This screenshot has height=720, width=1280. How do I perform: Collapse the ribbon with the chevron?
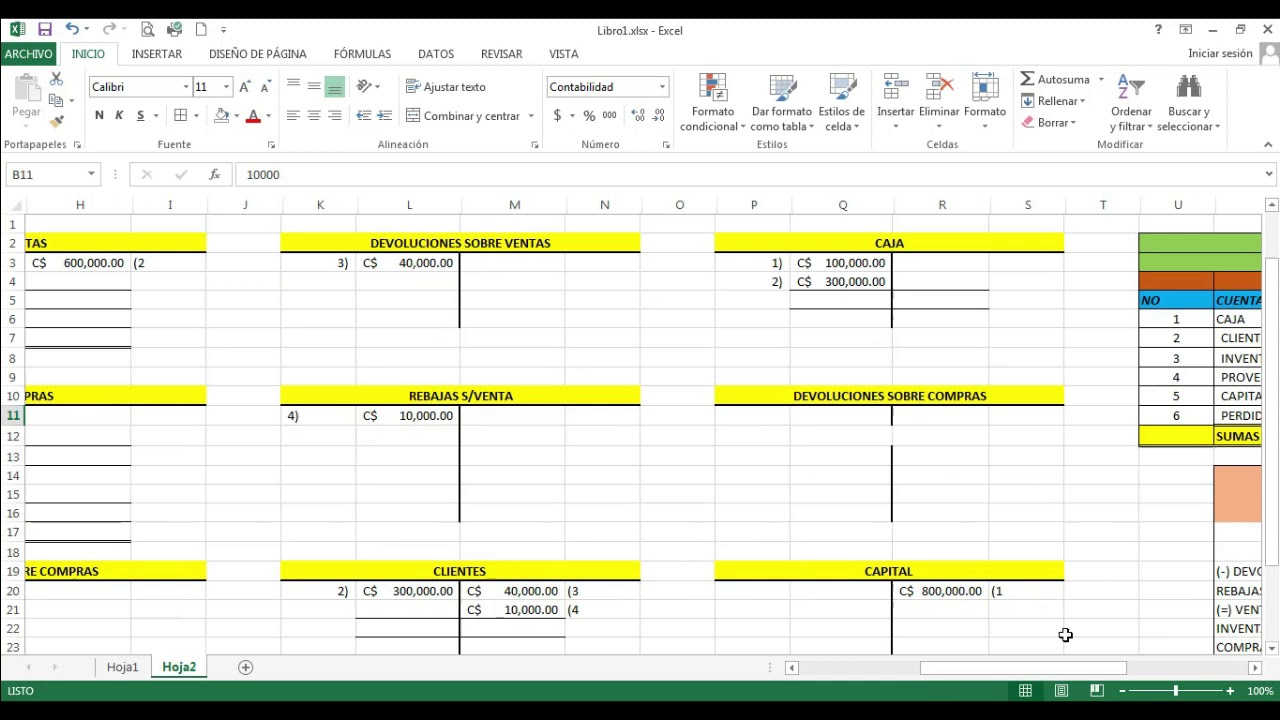tap(1267, 145)
